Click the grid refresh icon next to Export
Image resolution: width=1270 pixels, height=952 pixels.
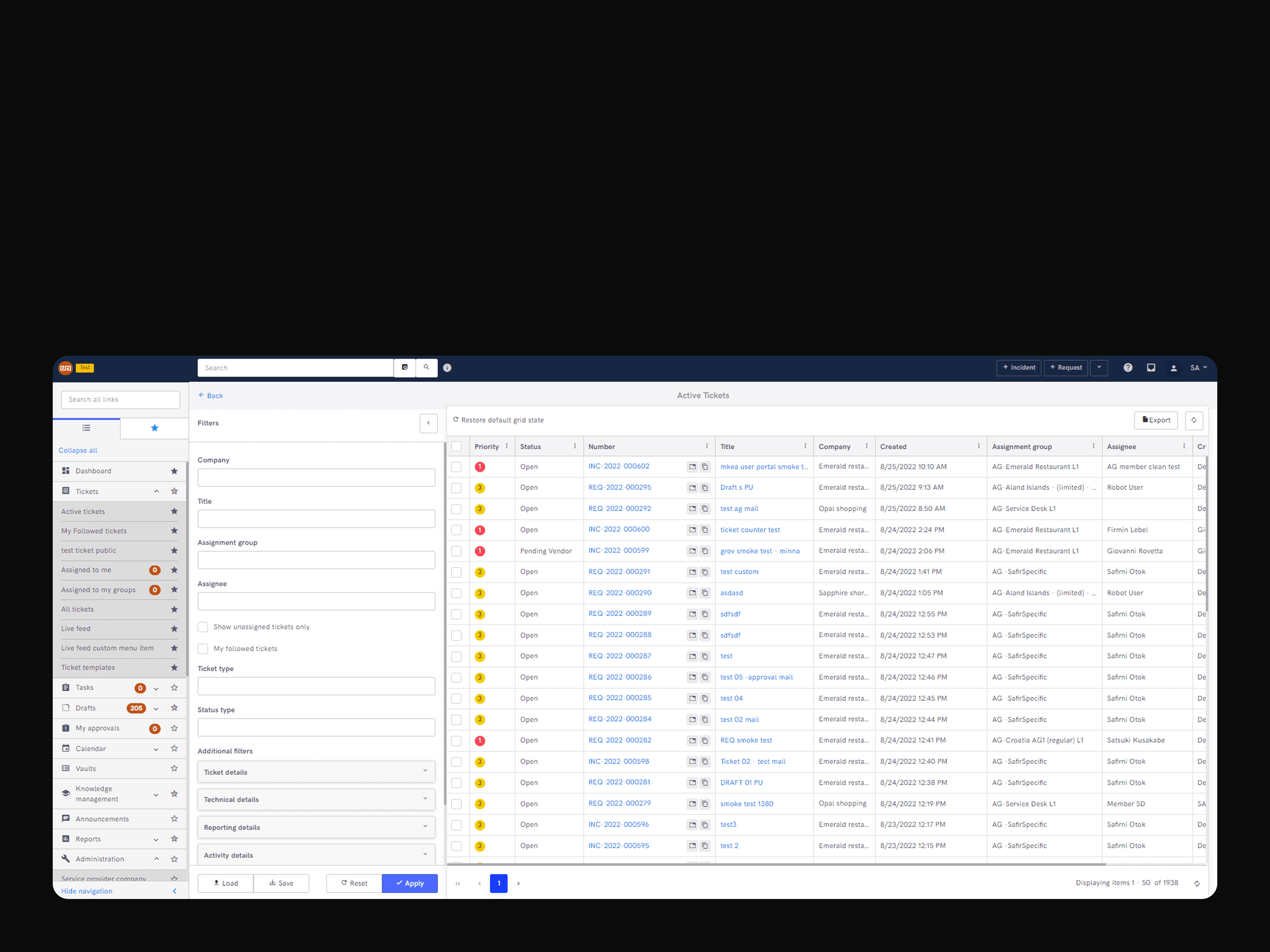point(1194,420)
